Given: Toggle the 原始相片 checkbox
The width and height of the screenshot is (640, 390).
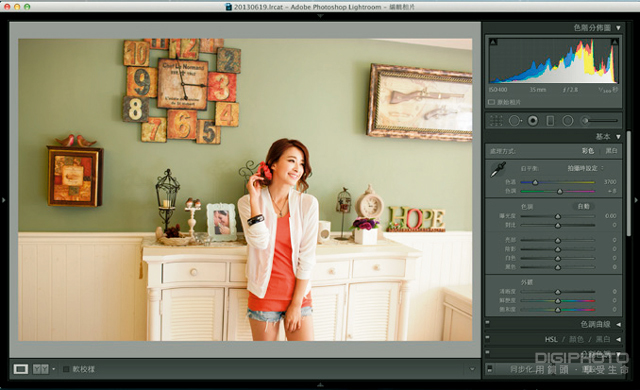Looking at the screenshot, I should 491,102.
